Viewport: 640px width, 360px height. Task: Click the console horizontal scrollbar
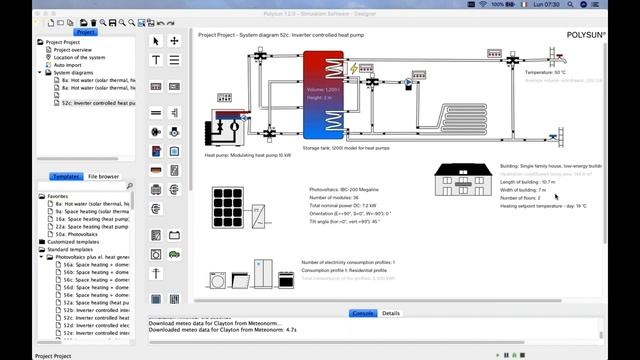pyautogui.click(x=336, y=342)
